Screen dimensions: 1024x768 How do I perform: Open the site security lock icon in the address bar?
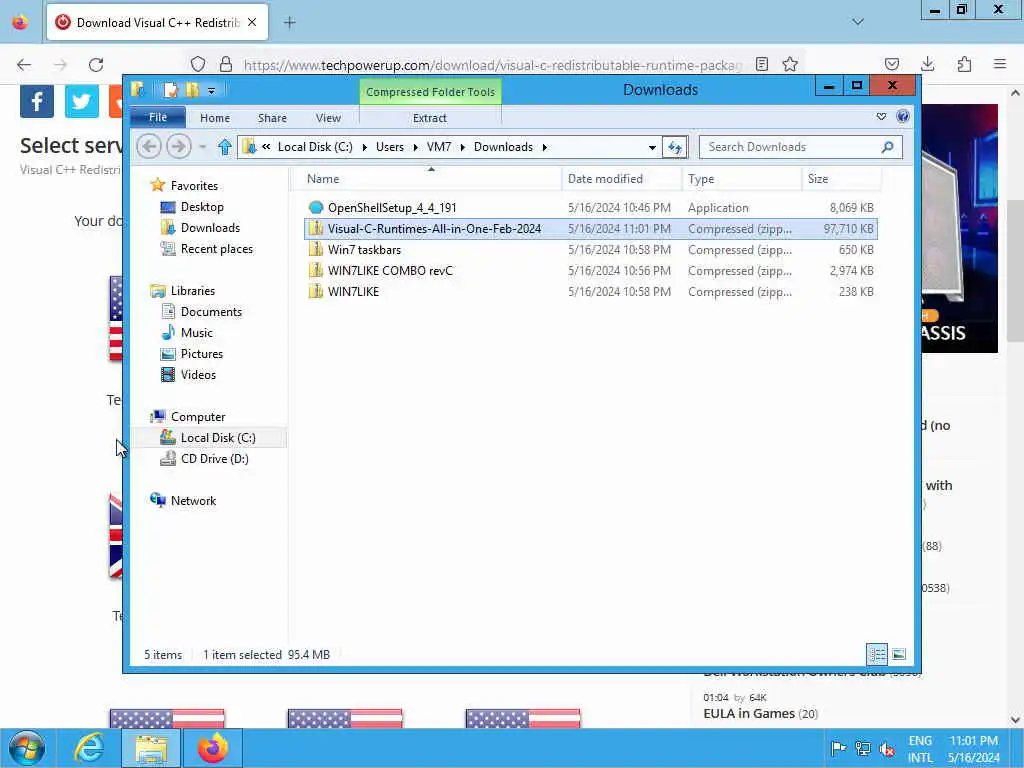226,64
